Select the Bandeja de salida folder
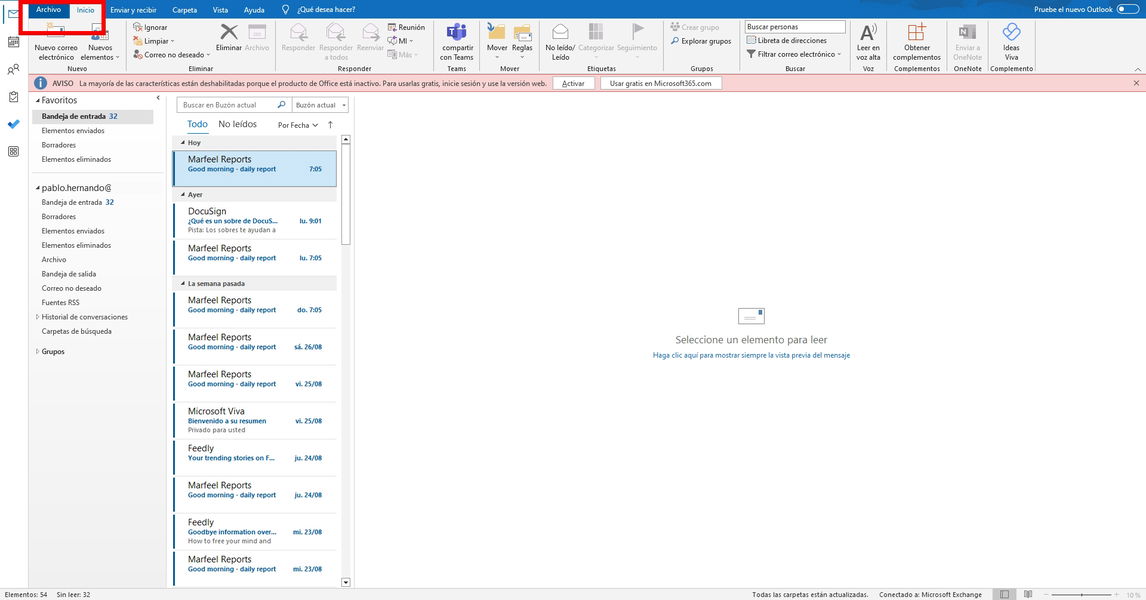Viewport: 1146px width, 600px height. (69, 274)
